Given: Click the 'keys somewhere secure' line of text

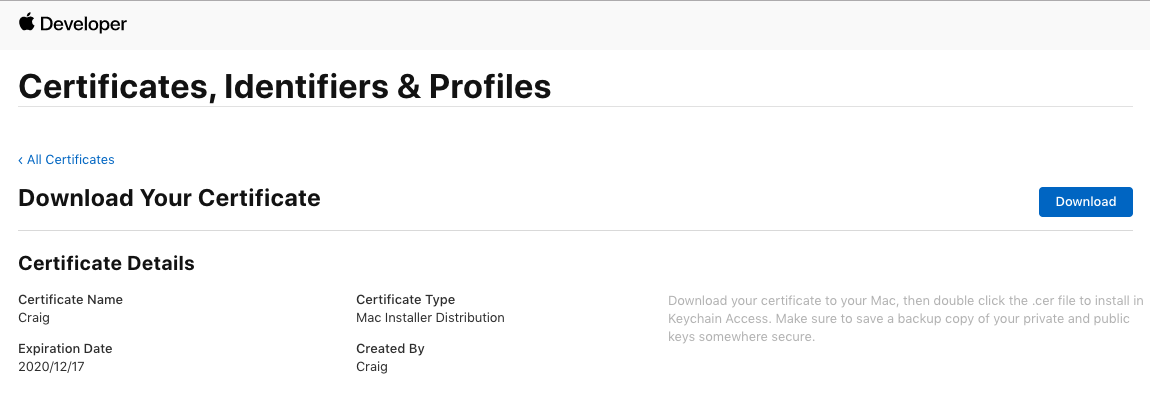Looking at the screenshot, I should pyautogui.click(x=741, y=337).
